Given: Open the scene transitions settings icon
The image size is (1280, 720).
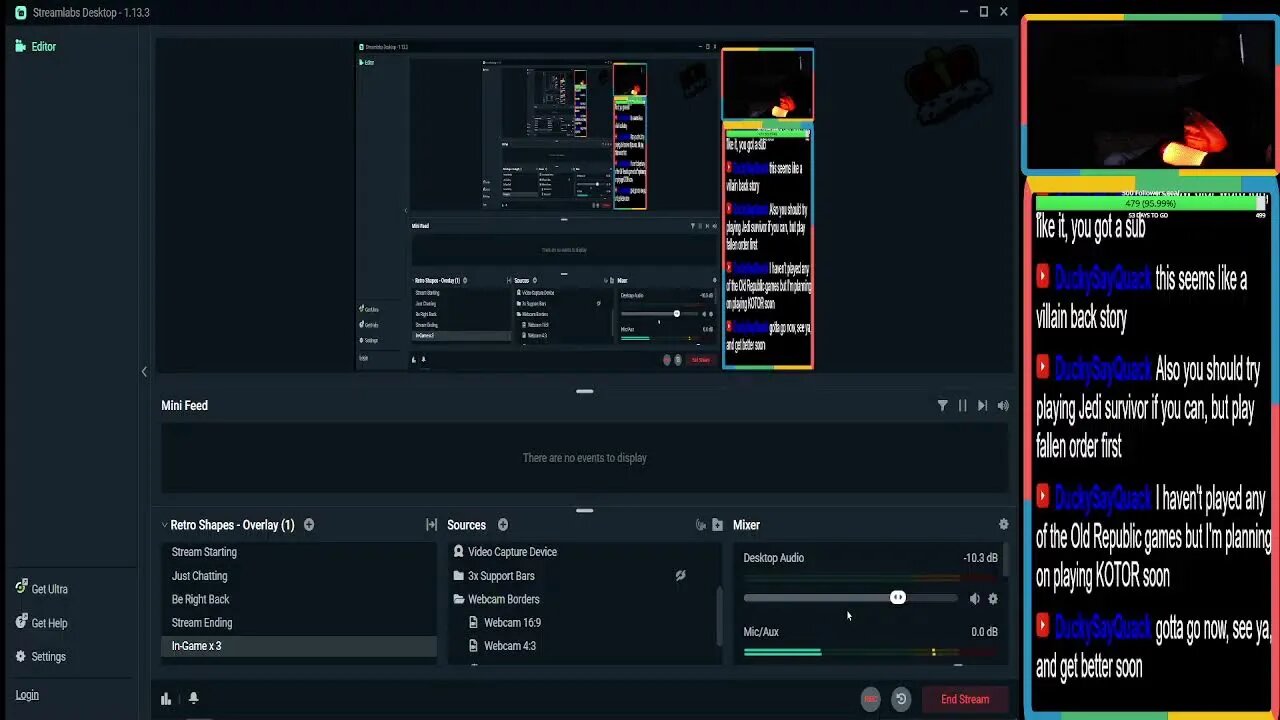Looking at the screenshot, I should [431, 525].
